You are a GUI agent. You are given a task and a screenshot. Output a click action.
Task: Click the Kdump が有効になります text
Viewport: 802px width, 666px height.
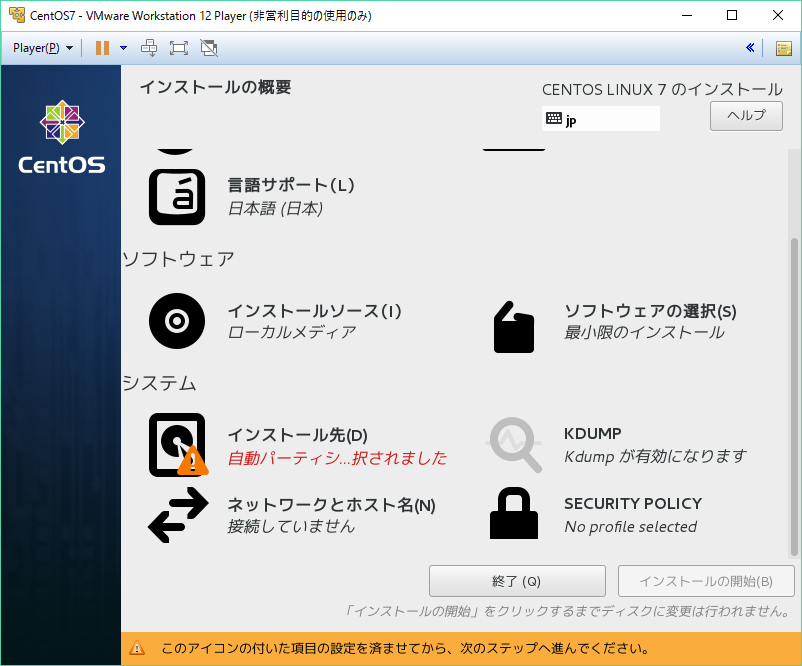[655, 456]
